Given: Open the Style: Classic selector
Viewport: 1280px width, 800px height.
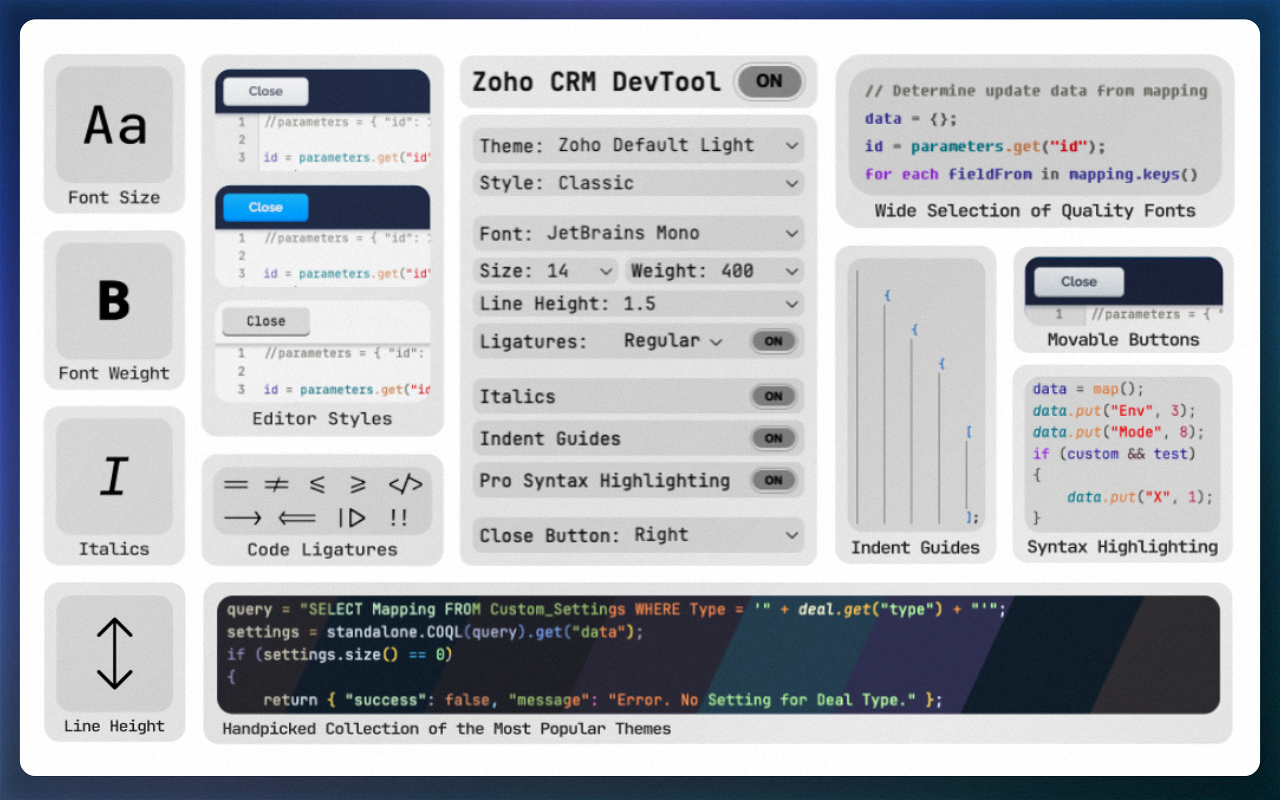Looking at the screenshot, I should coord(637,183).
